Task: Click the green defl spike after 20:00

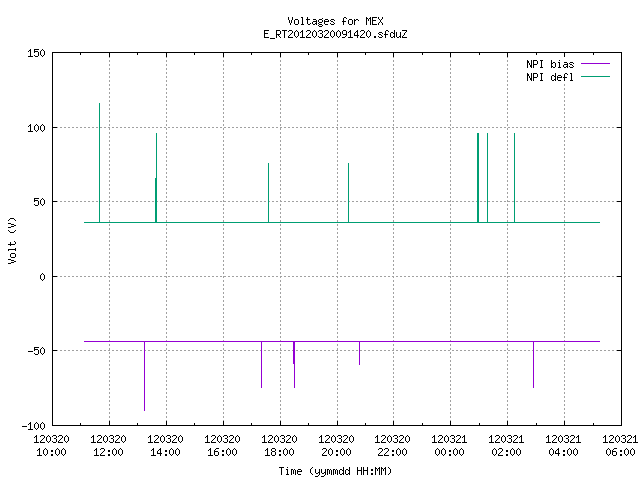Action: [349, 193]
